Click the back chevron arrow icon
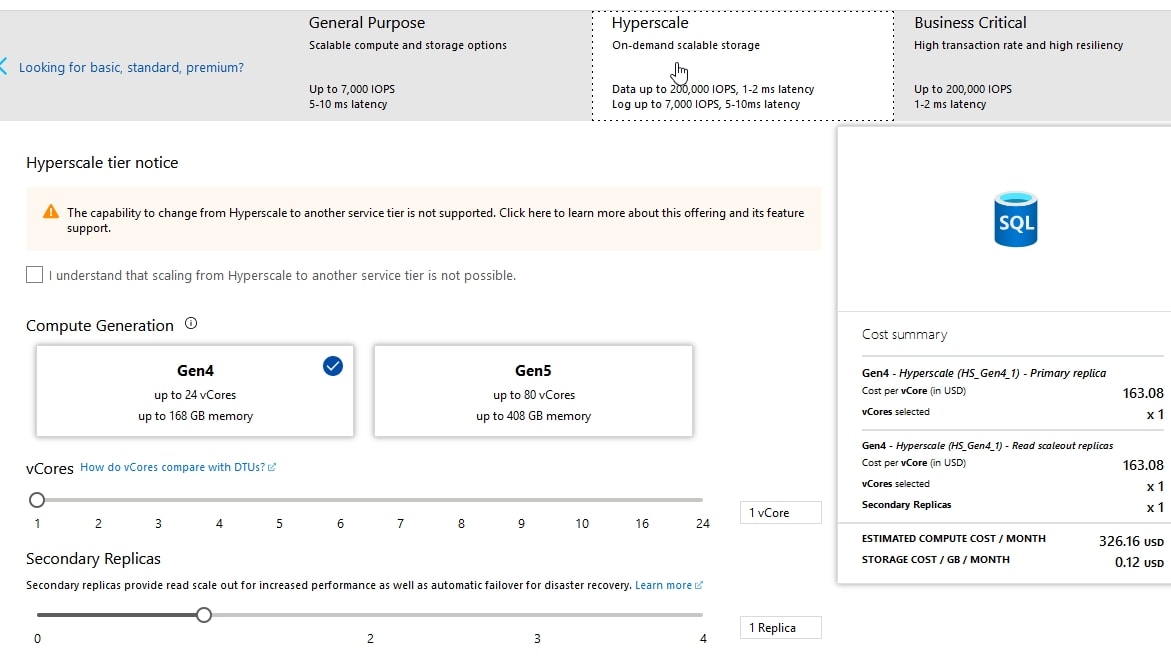 coord(4,67)
